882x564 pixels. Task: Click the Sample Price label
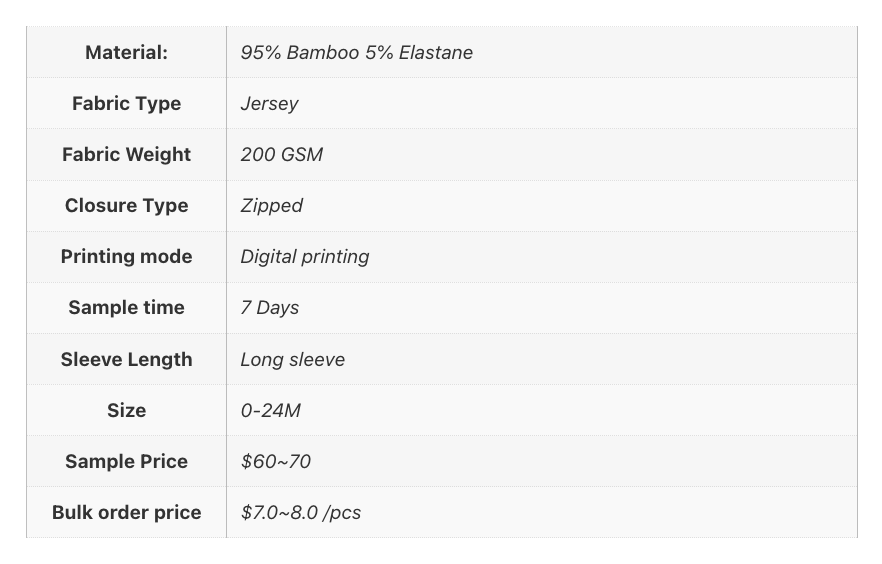(x=127, y=461)
